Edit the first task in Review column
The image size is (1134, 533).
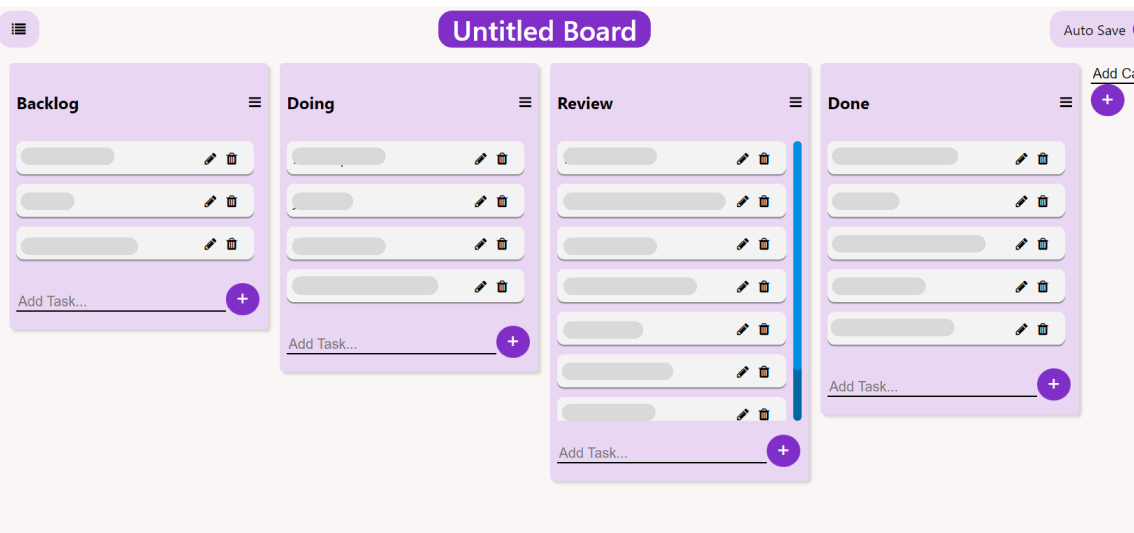pos(742,158)
